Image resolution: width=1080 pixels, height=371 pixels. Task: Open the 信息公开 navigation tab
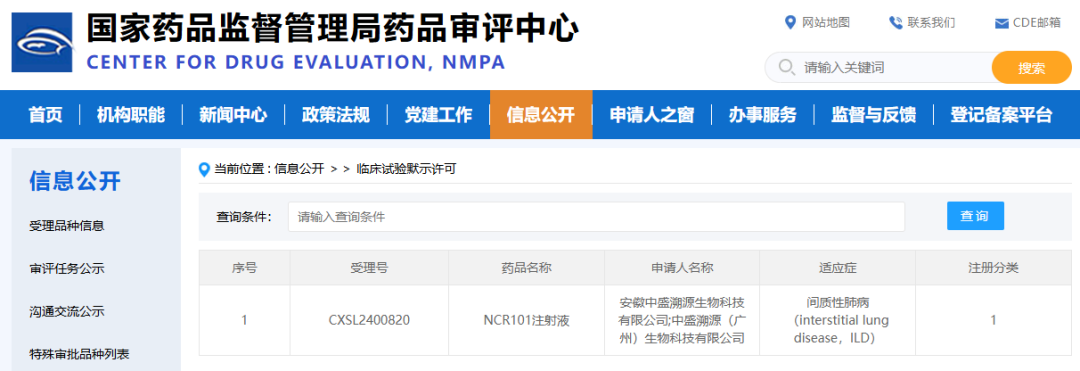coord(541,115)
